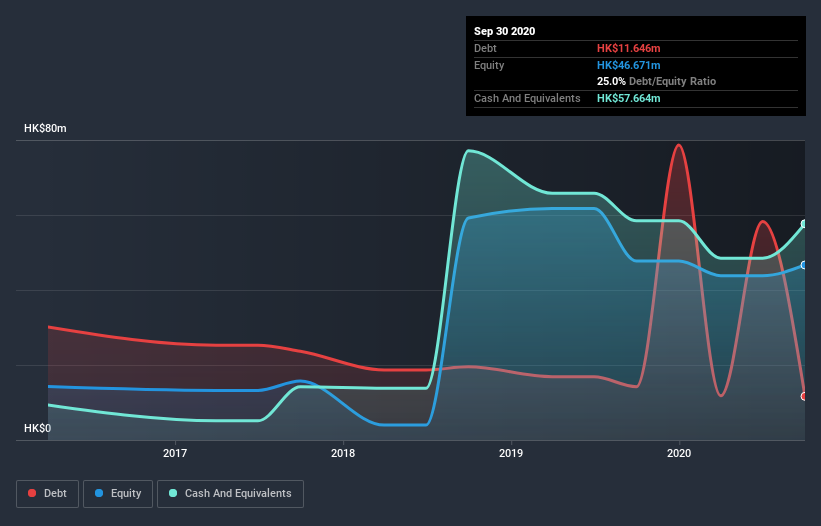821x526 pixels.
Task: Click the 2018 x-axis label
Action: coord(343,453)
